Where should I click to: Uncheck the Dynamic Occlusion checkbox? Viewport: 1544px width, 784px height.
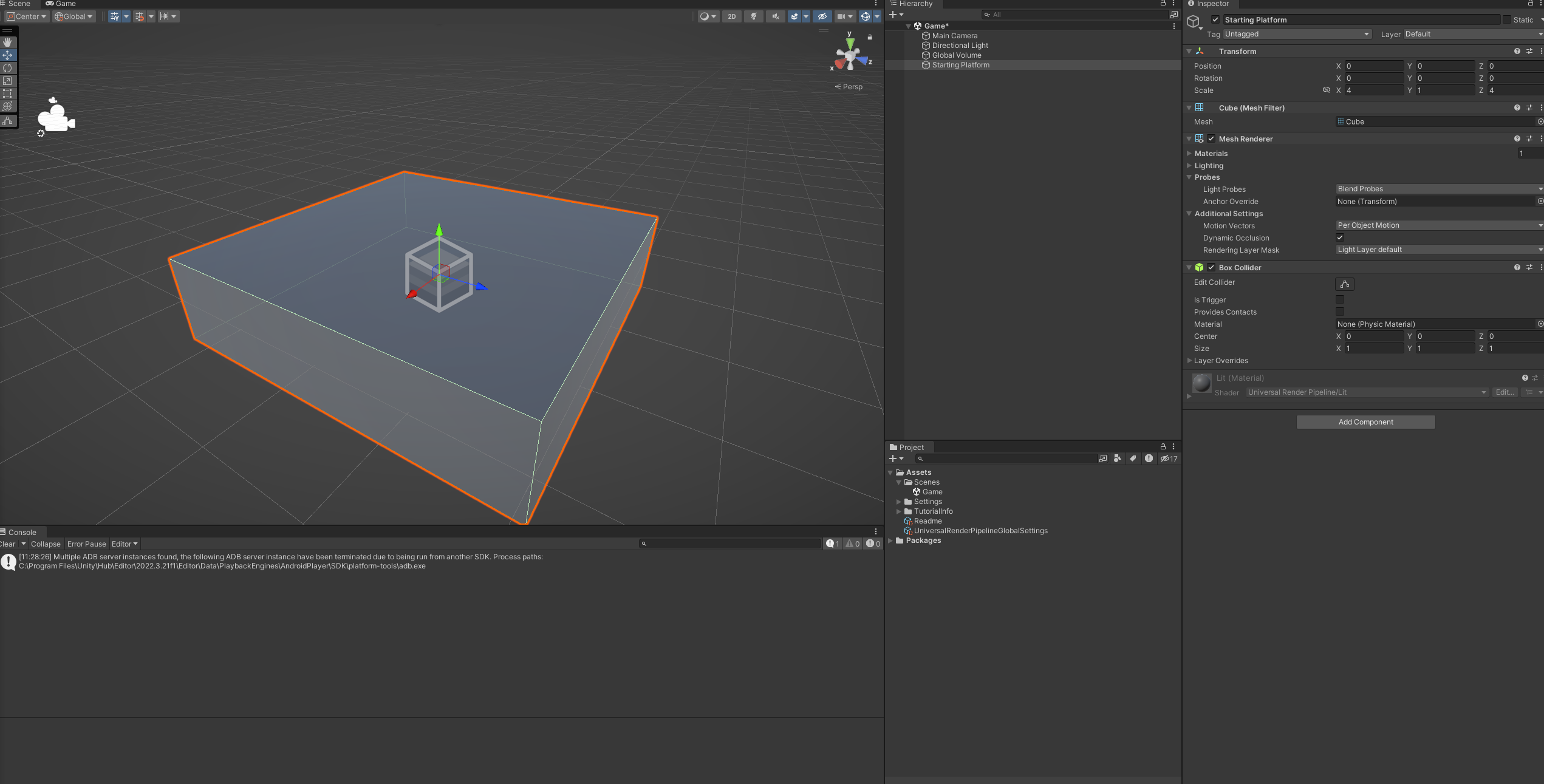coord(1339,237)
